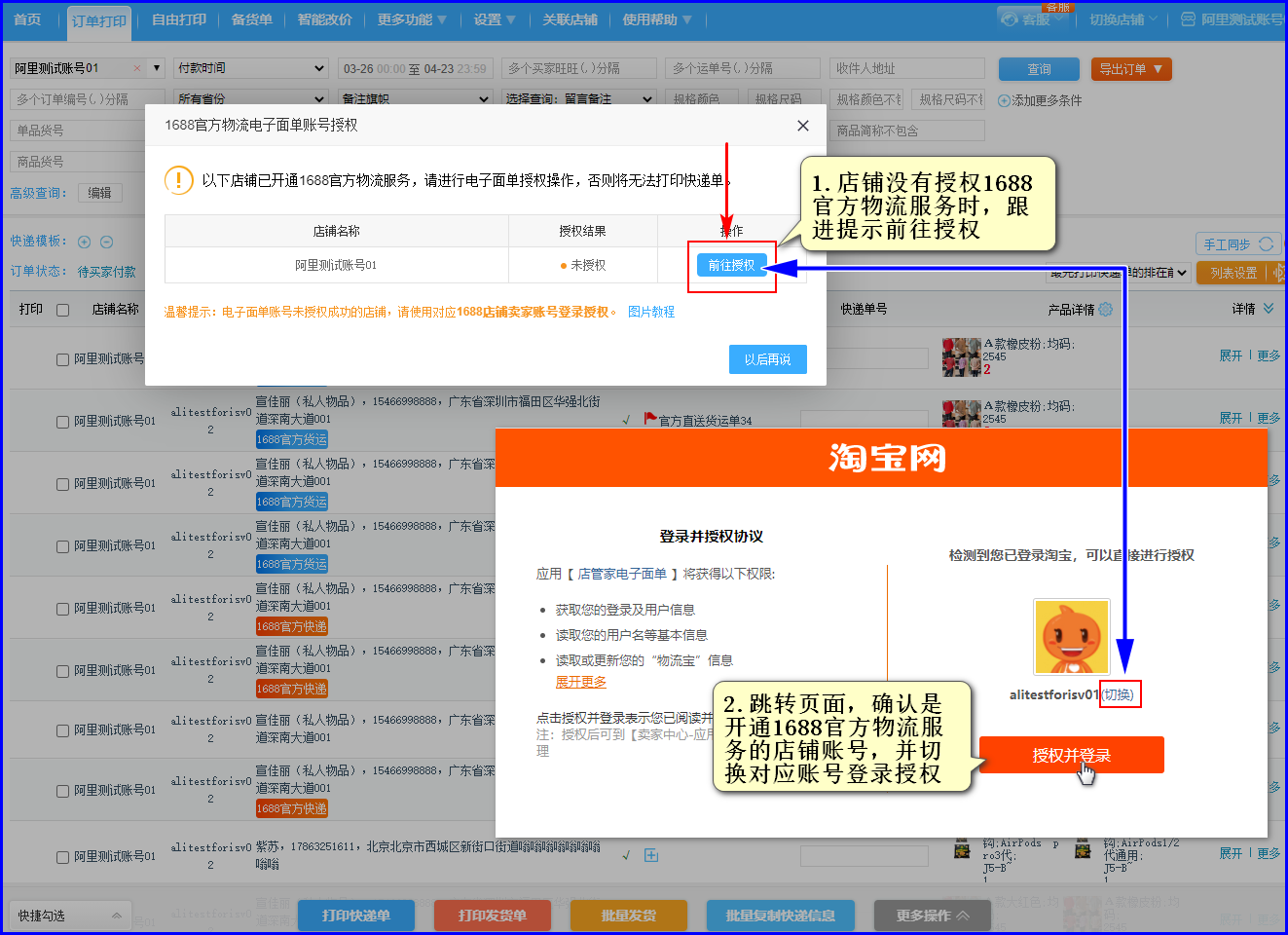Image resolution: width=1288 pixels, height=935 pixels.
Task: Switch to the 订单打印 tab
Action: [98, 20]
